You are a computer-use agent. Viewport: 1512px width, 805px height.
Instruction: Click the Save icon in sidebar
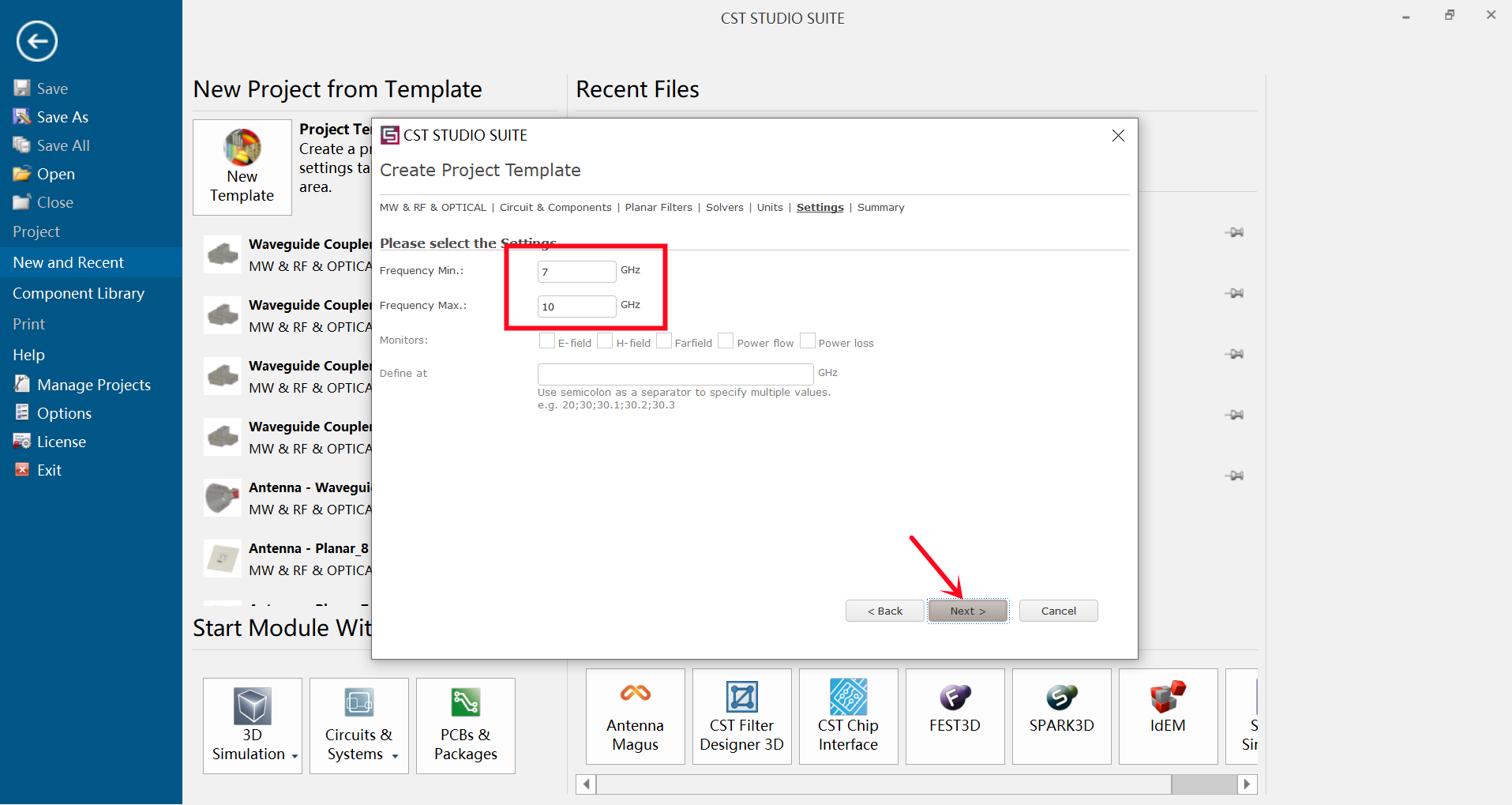(22, 88)
